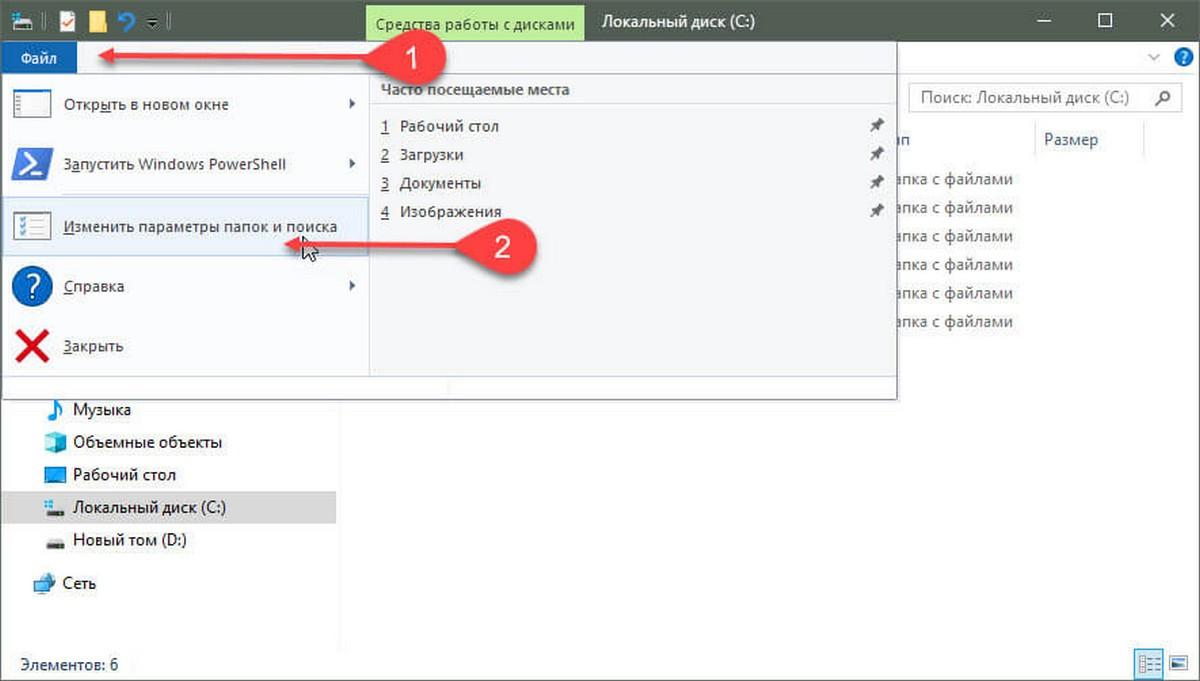
Task: Click the magnifier search icon
Action: pyautogui.click(x=1162, y=98)
